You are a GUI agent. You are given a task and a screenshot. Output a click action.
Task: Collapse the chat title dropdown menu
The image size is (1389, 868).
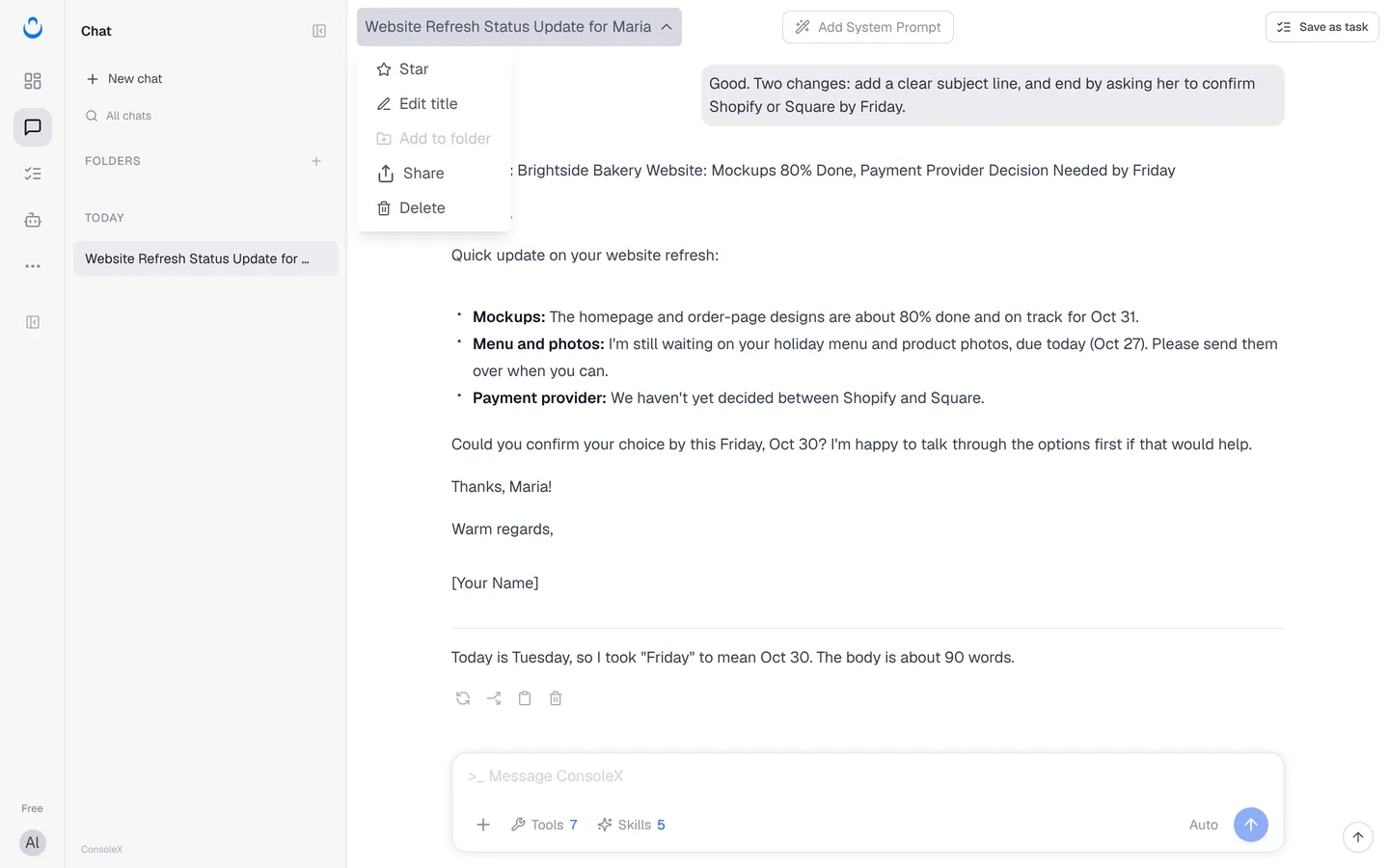coord(519,27)
